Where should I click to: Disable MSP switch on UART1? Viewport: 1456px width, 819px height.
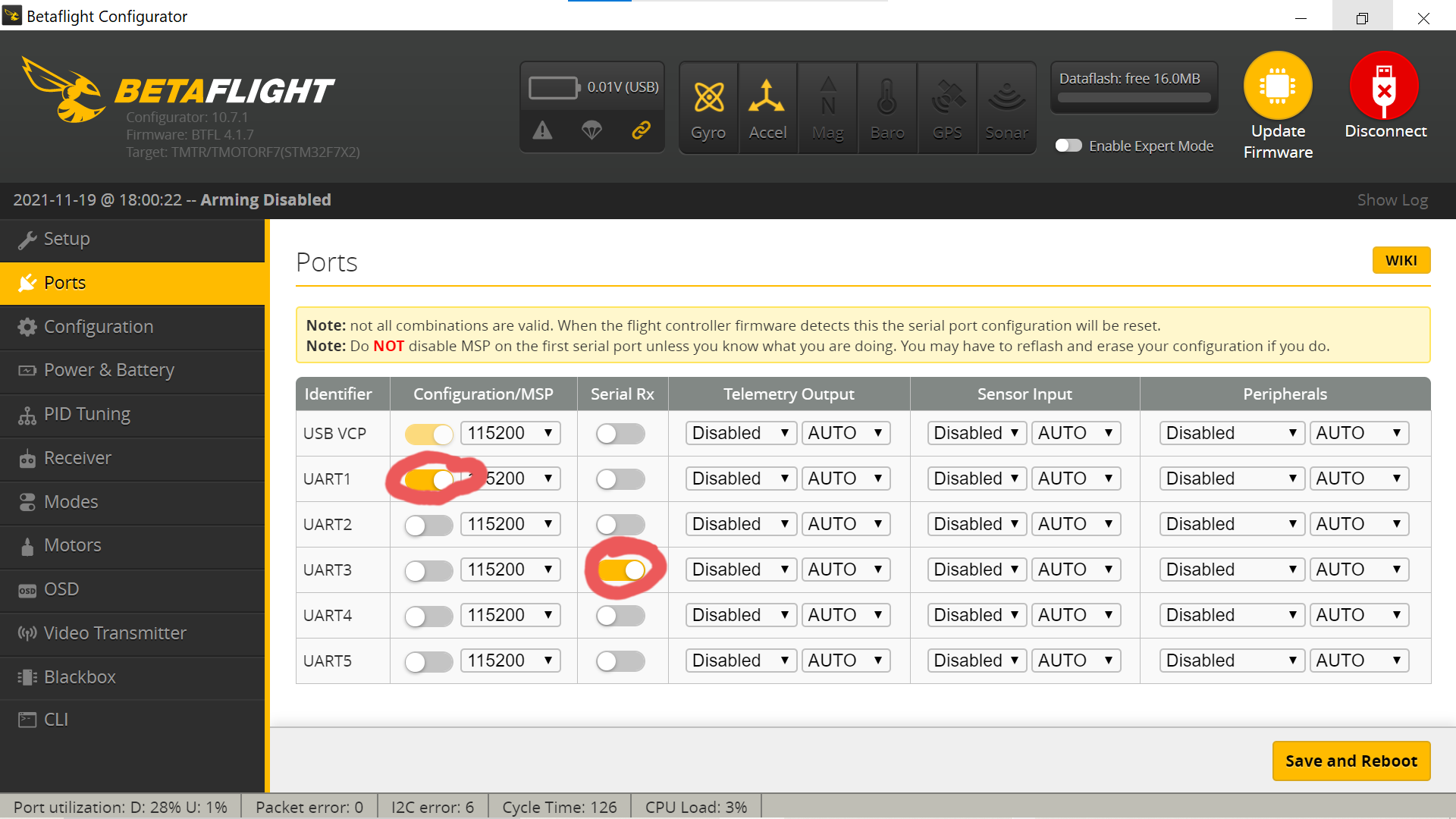tap(428, 479)
